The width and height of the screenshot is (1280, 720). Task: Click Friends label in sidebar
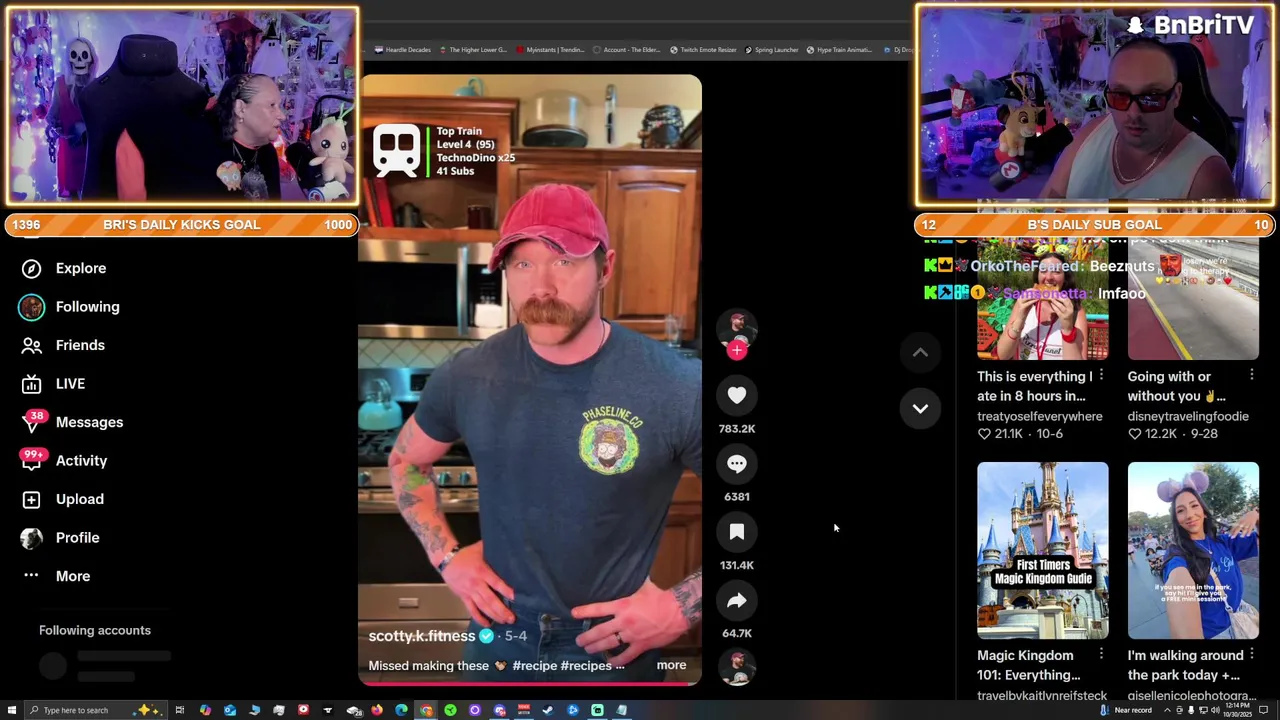(x=80, y=345)
